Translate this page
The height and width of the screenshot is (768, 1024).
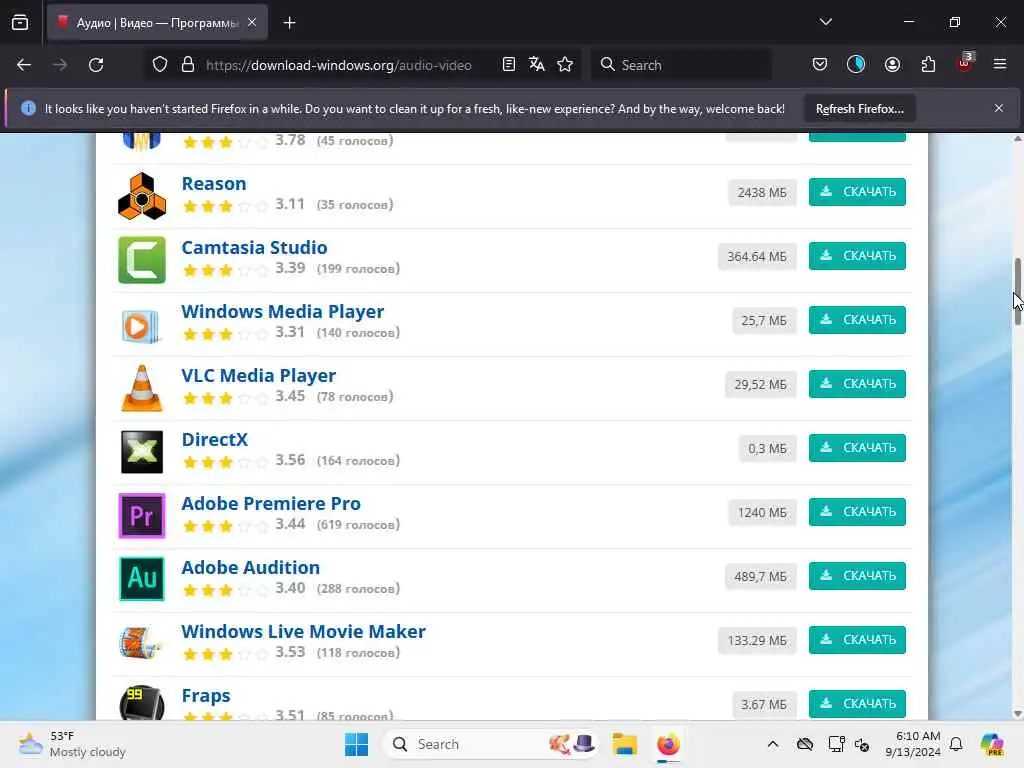pos(537,64)
